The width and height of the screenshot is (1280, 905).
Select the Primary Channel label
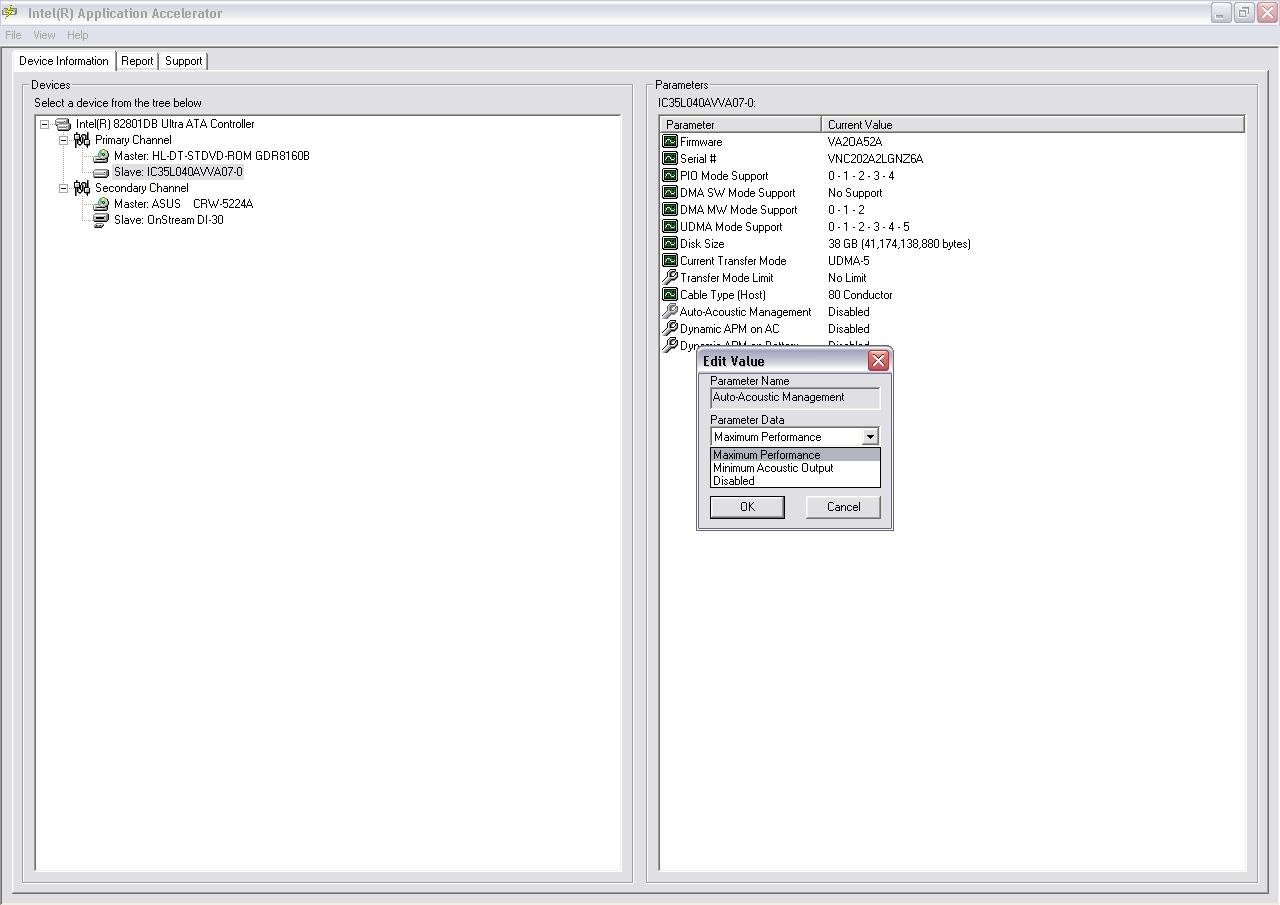[x=133, y=140]
